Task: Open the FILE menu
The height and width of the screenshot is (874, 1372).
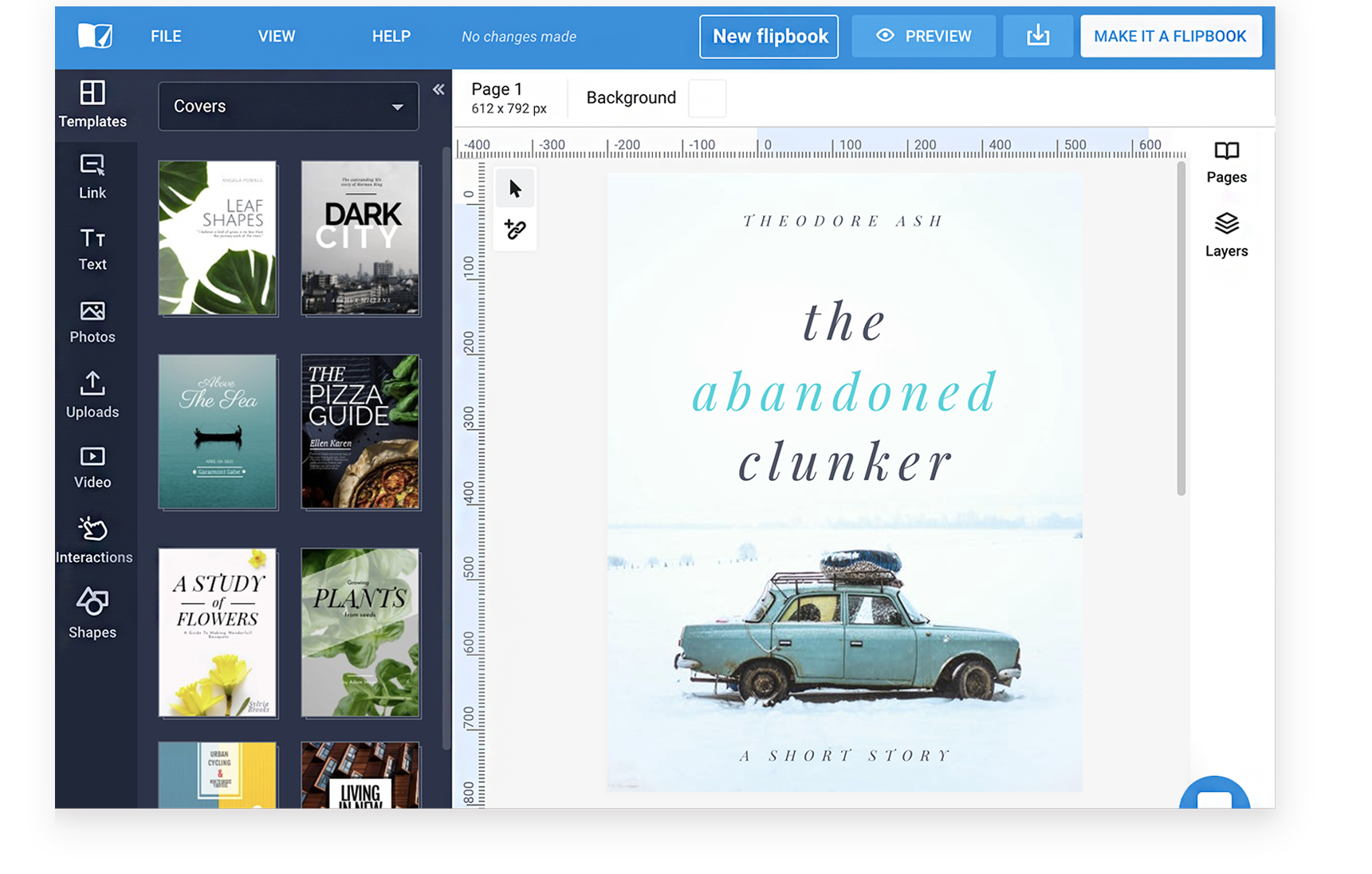Action: [x=166, y=36]
